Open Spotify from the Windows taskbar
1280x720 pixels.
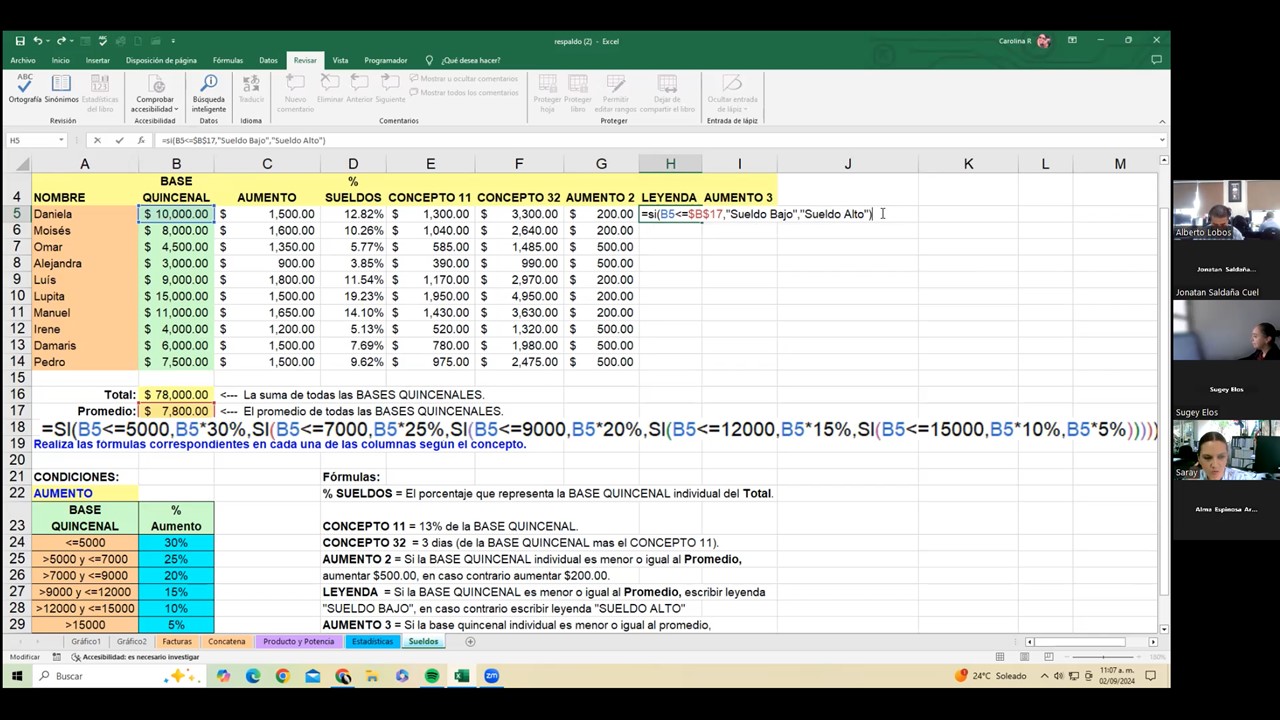coord(432,676)
